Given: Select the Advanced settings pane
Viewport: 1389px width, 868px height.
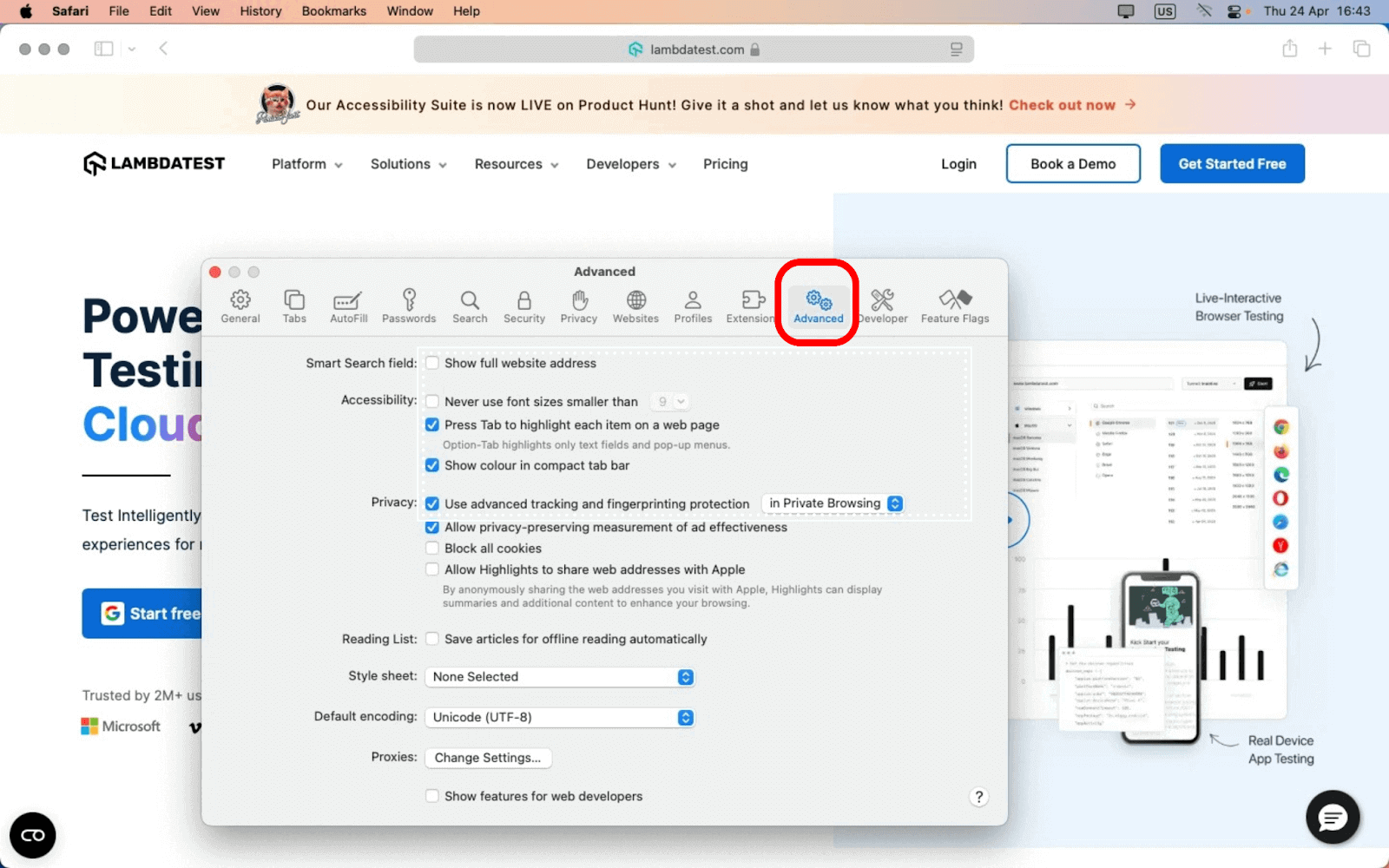Looking at the screenshot, I should [818, 307].
